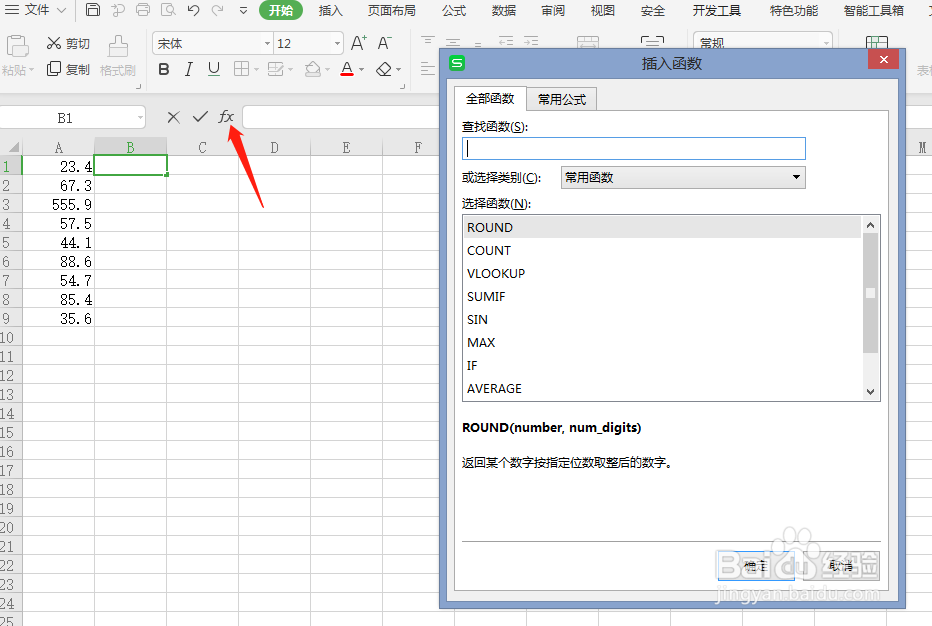Open the font name dropdown
The width and height of the screenshot is (932, 626).
266,43
